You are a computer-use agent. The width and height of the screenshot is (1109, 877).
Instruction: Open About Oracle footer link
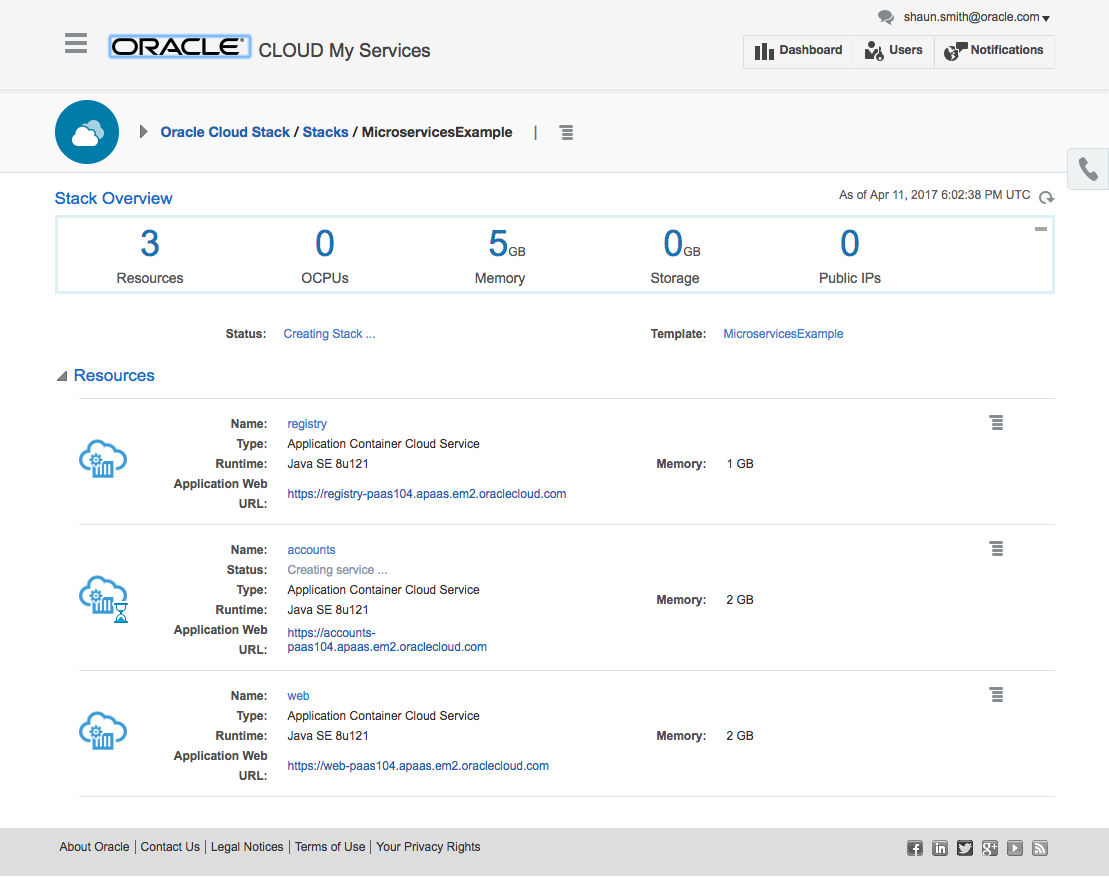click(94, 847)
